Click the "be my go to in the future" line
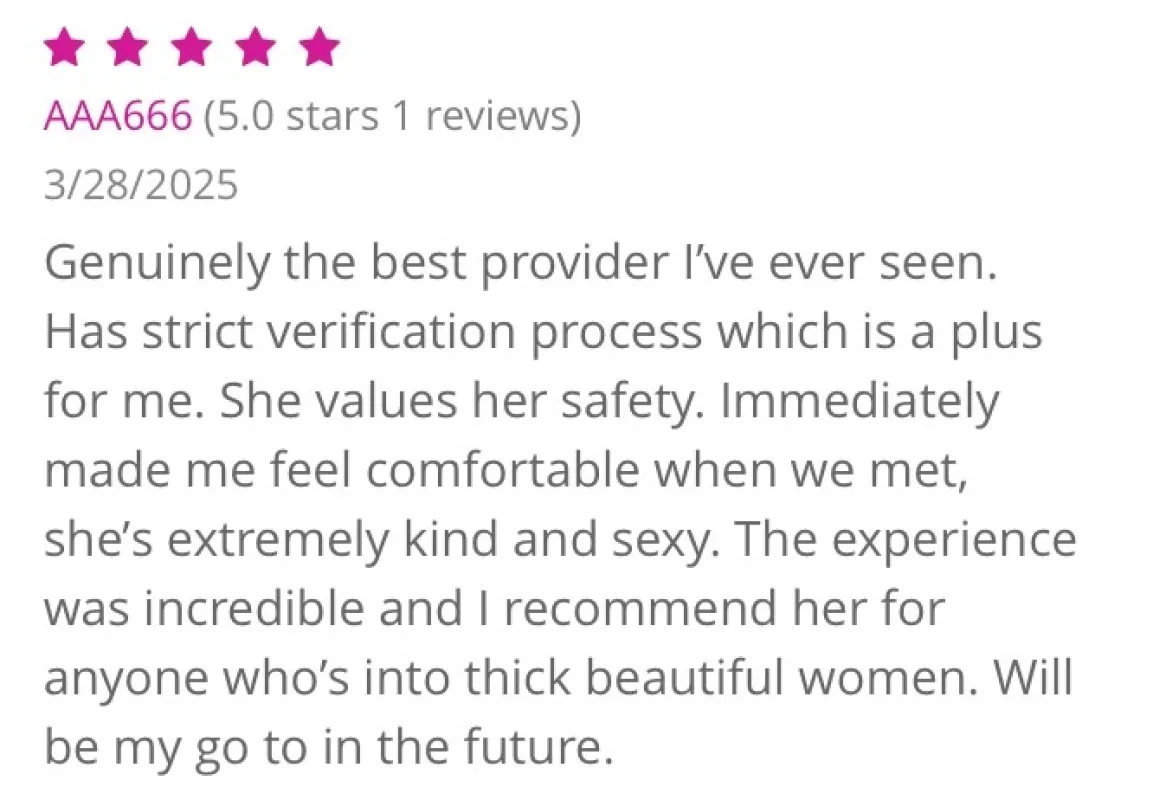1153x800 pixels. click(327, 746)
